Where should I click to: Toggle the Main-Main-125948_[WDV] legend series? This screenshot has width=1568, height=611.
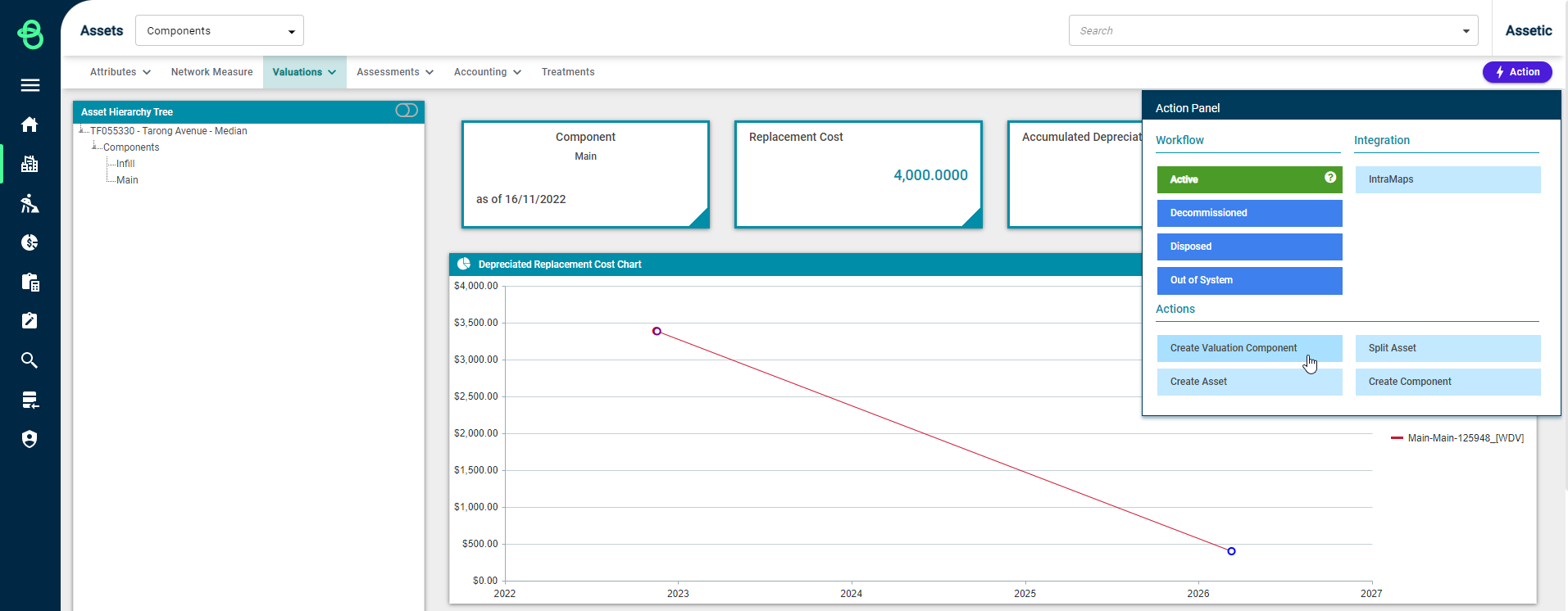click(x=1457, y=438)
